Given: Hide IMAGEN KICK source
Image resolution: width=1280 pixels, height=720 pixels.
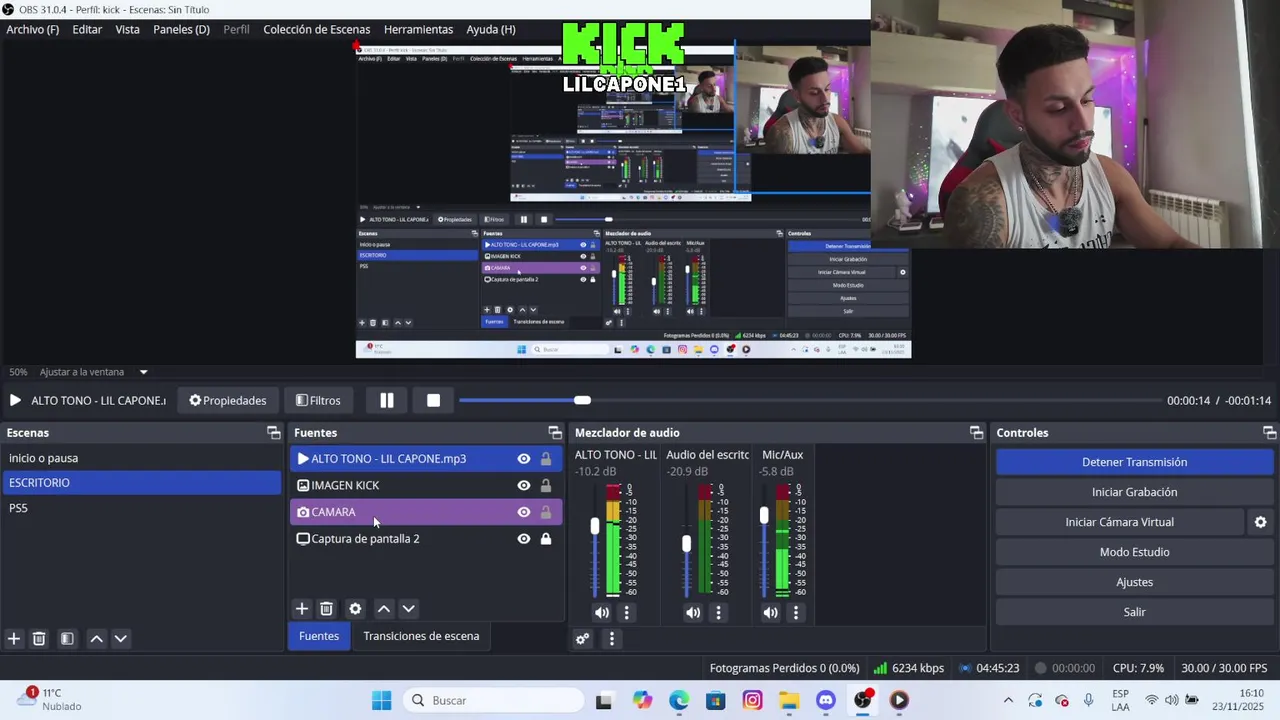Looking at the screenshot, I should point(523,485).
